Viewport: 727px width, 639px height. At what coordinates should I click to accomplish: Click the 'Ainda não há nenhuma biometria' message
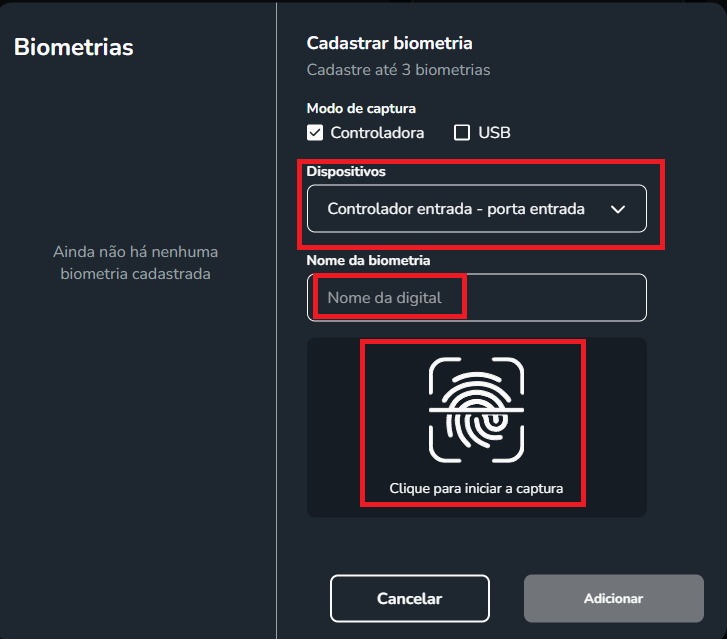tap(135, 262)
